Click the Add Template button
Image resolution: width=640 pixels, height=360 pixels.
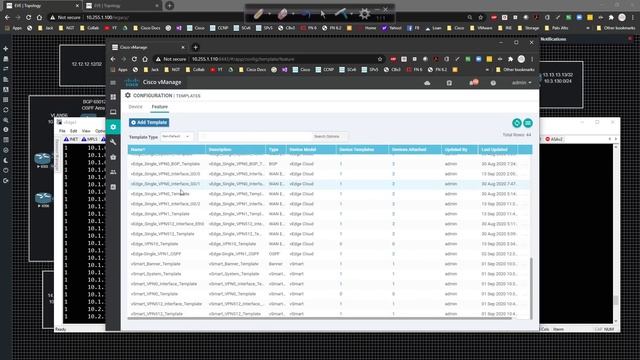point(149,122)
